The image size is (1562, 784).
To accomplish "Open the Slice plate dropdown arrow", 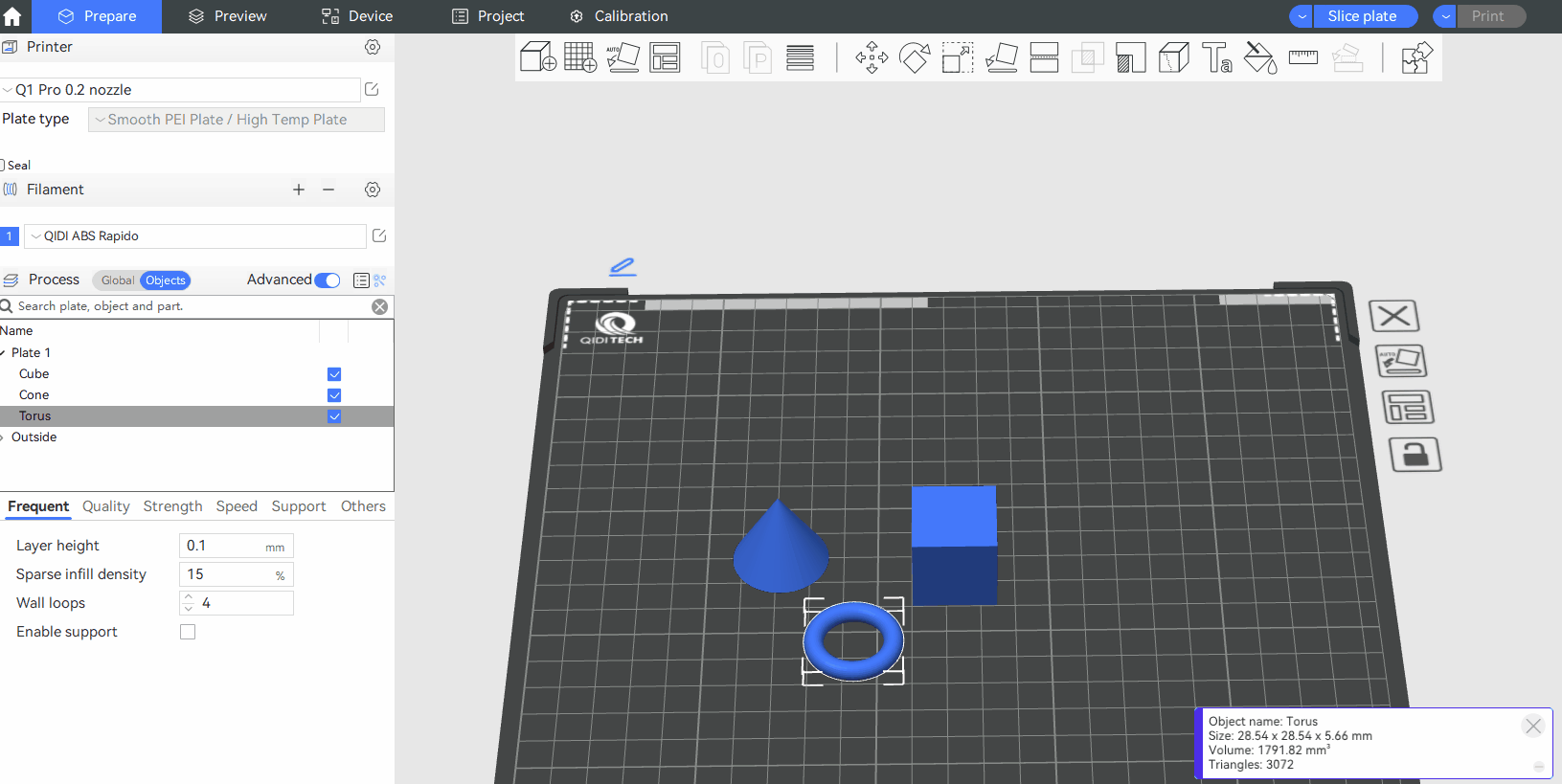I will coord(1302,16).
